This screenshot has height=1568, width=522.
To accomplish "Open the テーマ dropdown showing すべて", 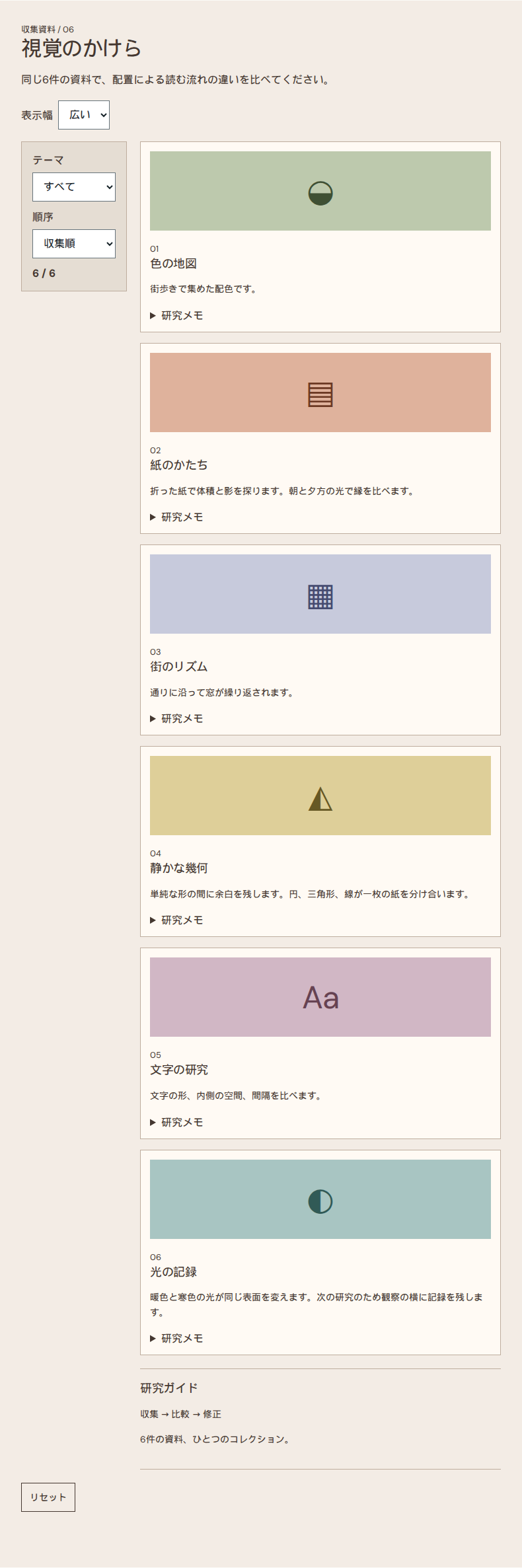I will (74, 187).
